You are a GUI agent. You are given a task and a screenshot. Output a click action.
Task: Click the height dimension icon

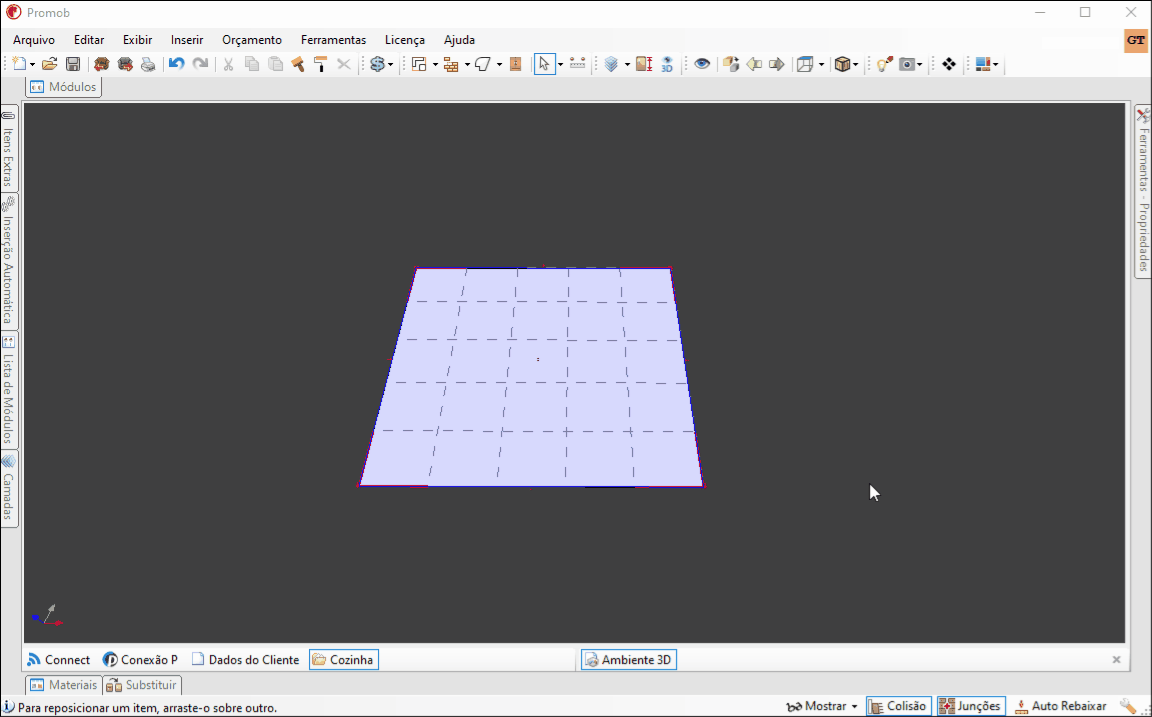click(x=644, y=64)
